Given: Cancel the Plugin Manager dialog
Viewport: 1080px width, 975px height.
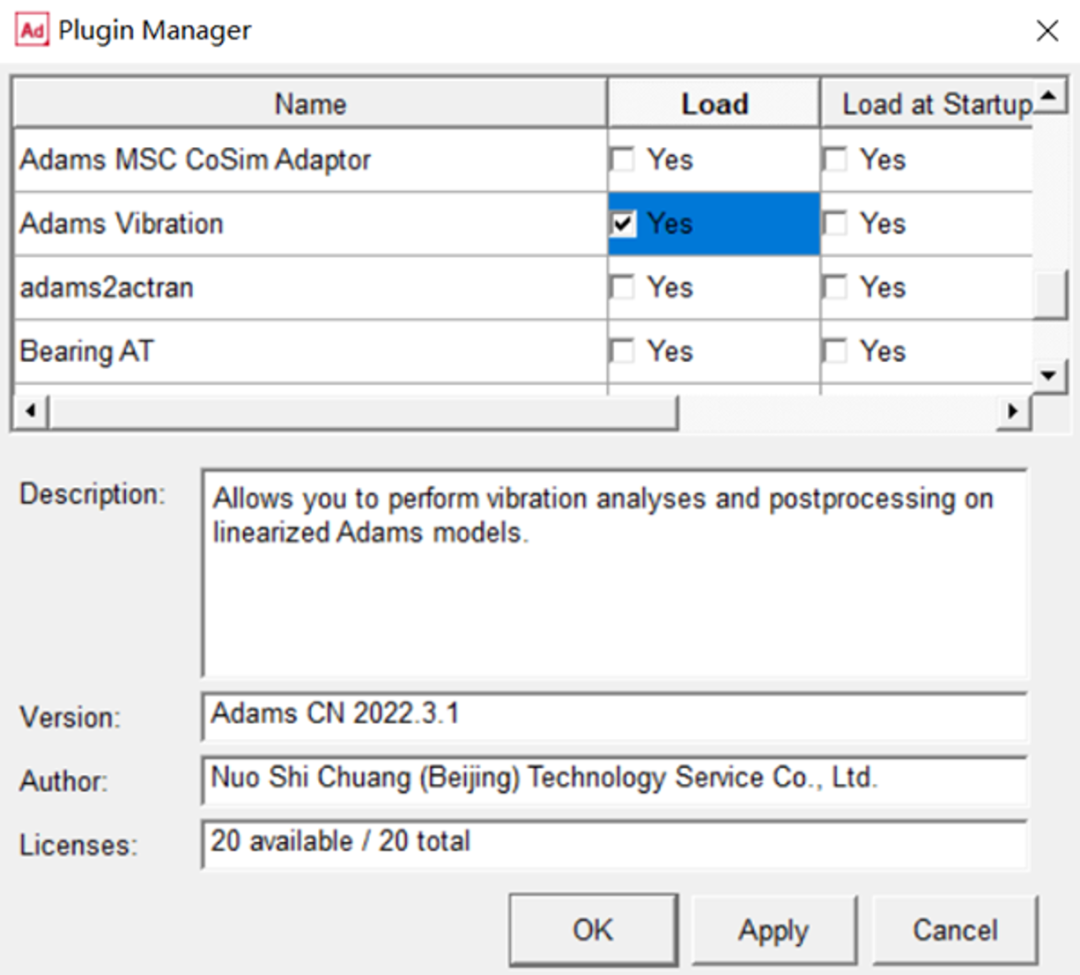Looking at the screenshot, I should point(955,930).
